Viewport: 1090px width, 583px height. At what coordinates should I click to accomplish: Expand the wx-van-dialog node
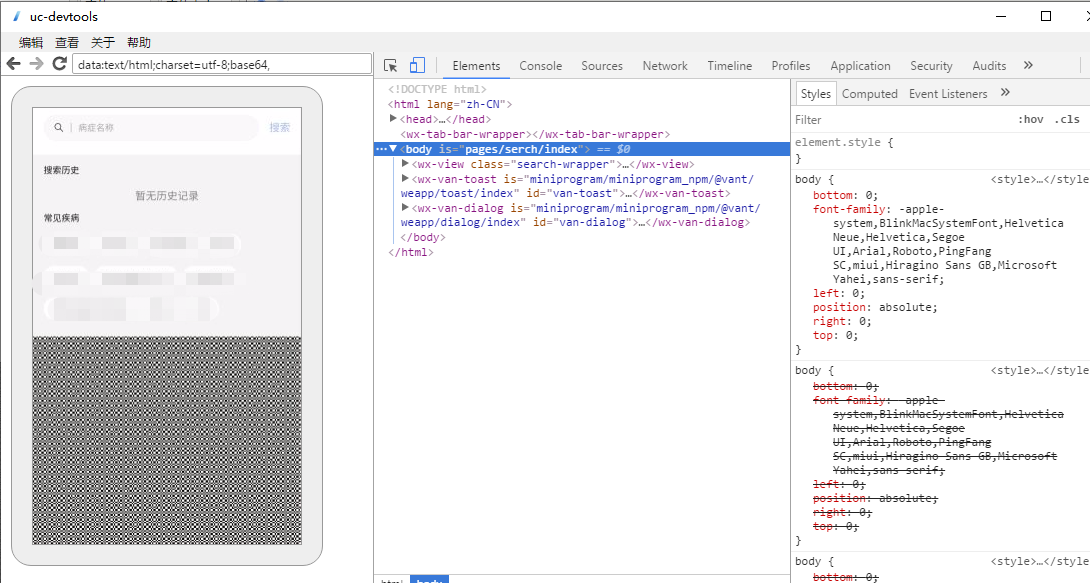click(405, 208)
